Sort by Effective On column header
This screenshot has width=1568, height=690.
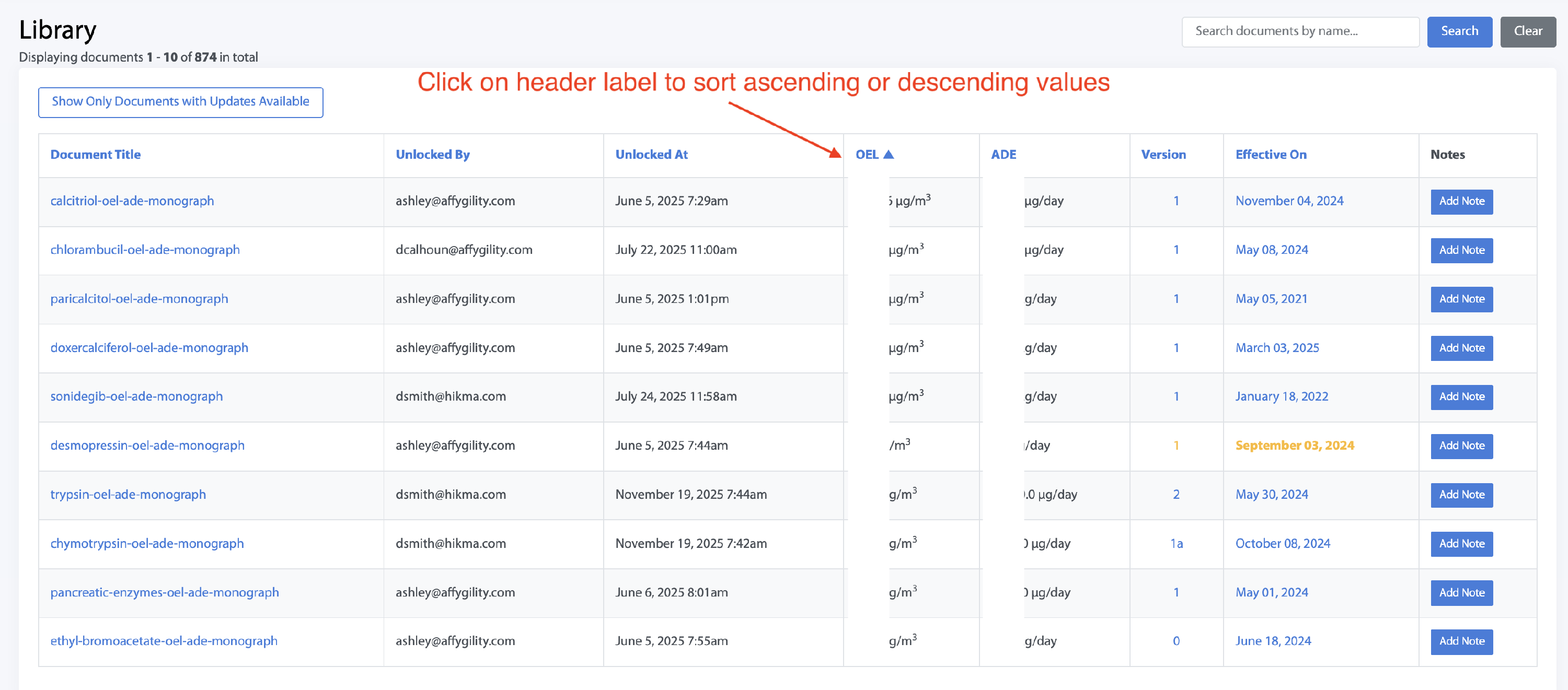tap(1271, 155)
